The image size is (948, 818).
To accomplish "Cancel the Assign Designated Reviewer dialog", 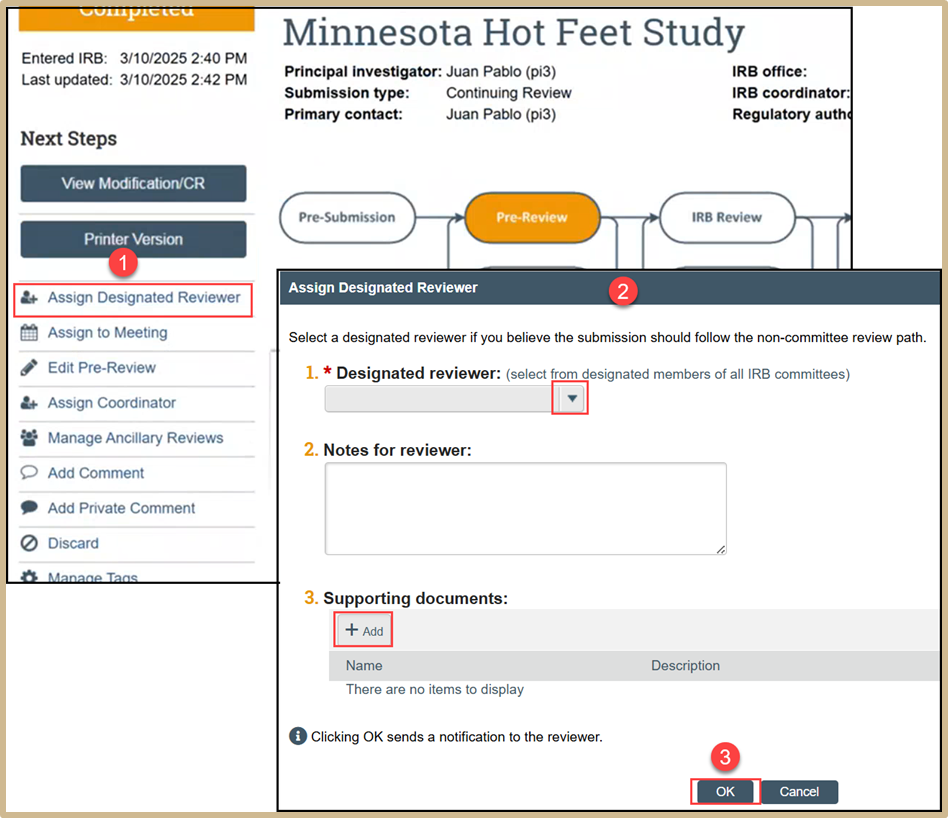I will [799, 791].
